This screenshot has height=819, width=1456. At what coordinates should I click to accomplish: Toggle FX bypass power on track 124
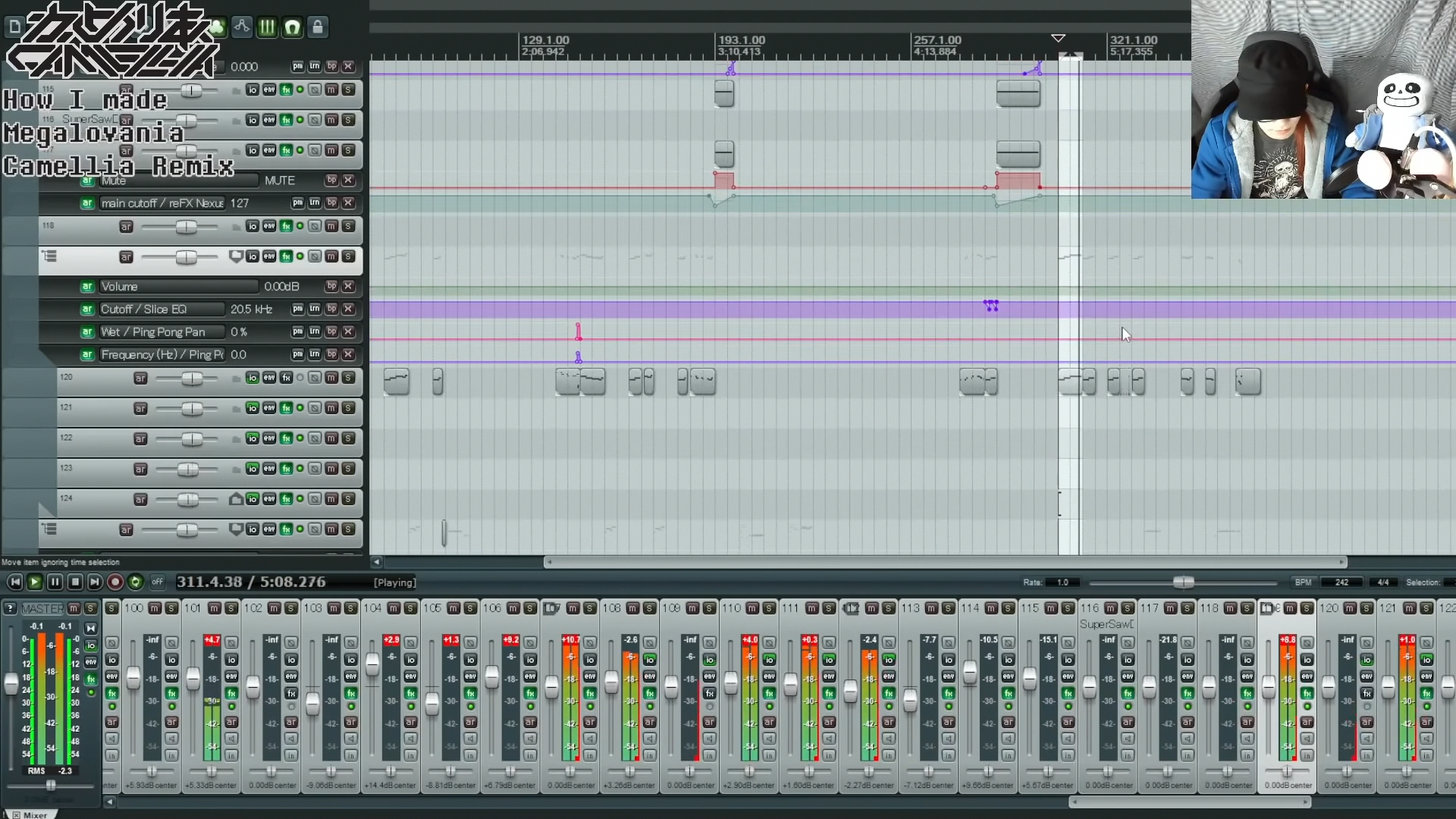300,499
